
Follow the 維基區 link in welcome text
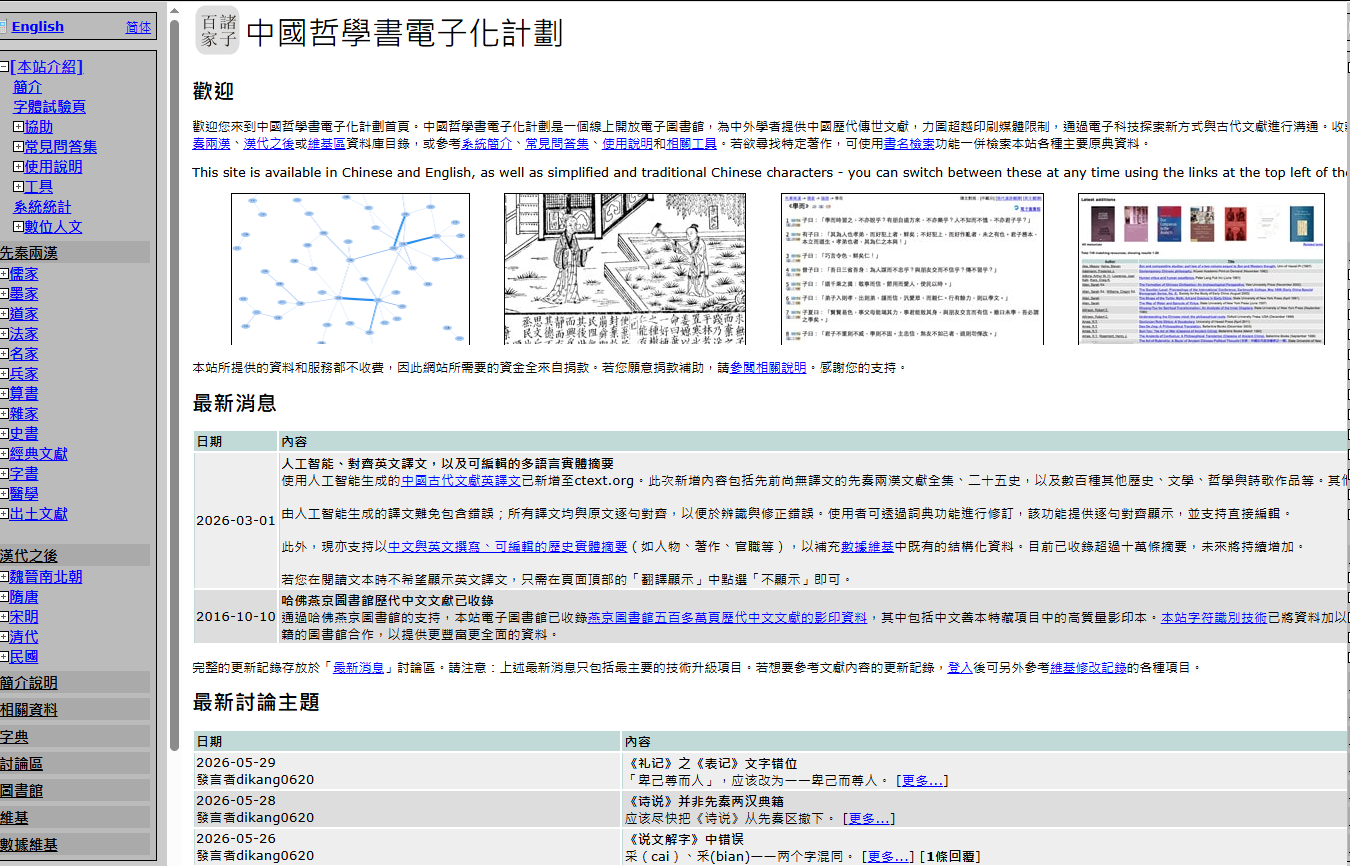click(x=326, y=144)
